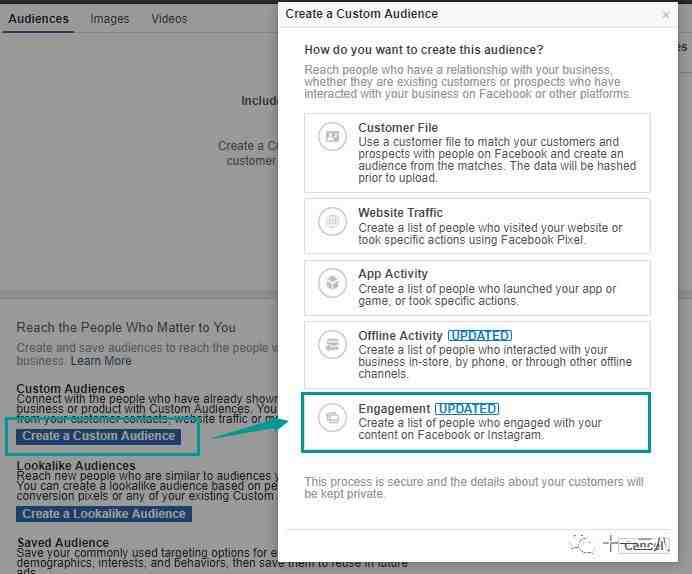Click the App Activity description about launched app

(487, 295)
